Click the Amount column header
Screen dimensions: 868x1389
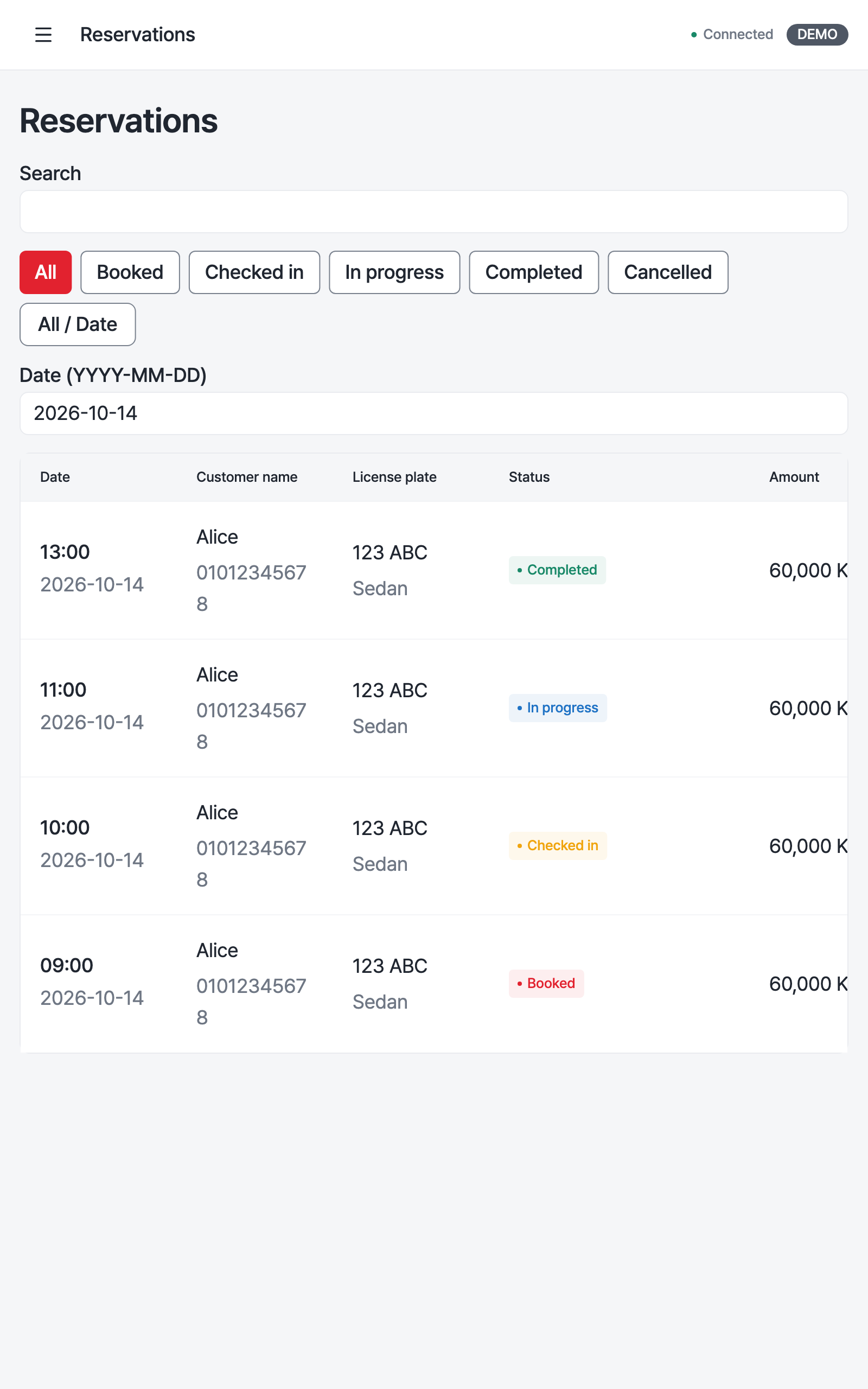[794, 477]
